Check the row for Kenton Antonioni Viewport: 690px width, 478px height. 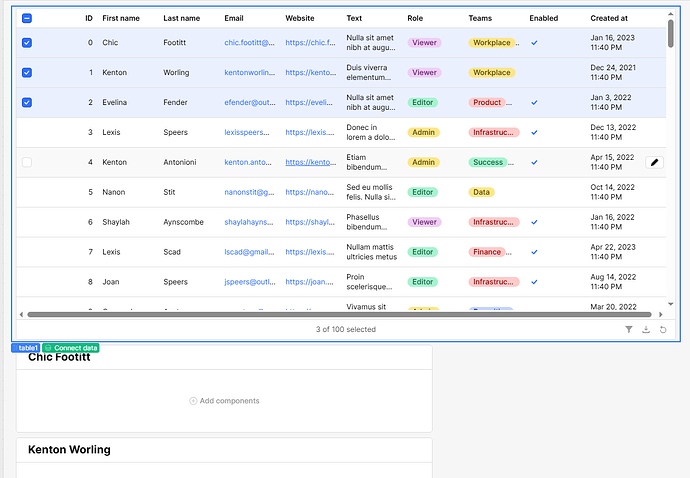coord(27,162)
